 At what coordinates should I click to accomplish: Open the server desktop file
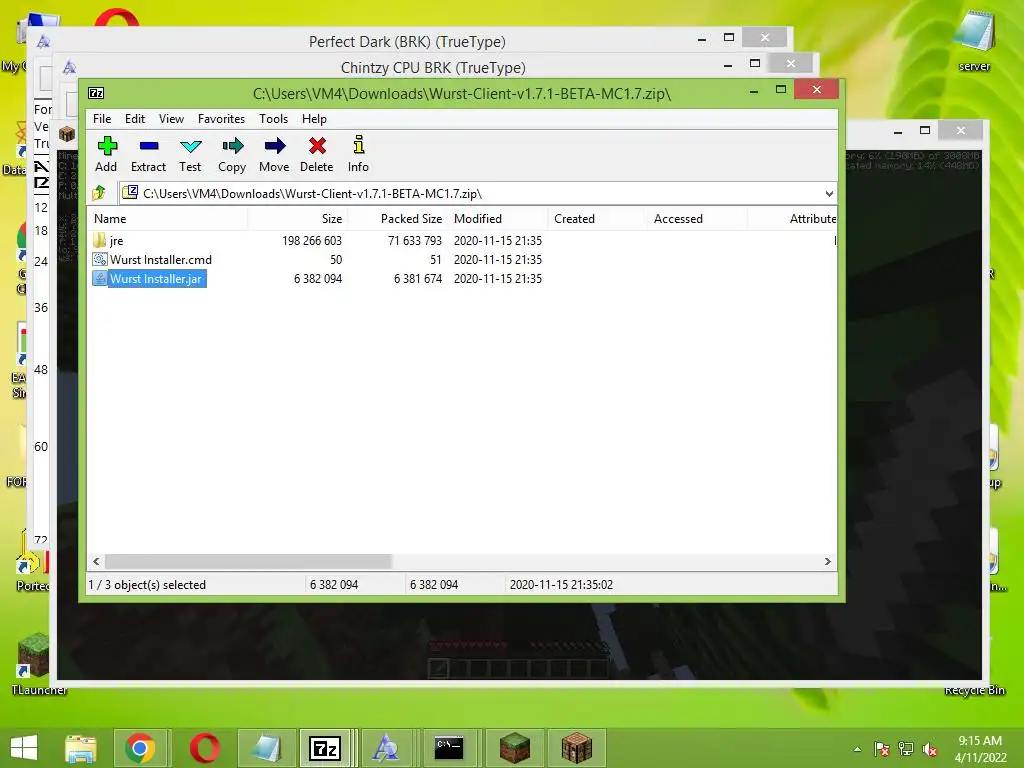pyautogui.click(x=974, y=41)
